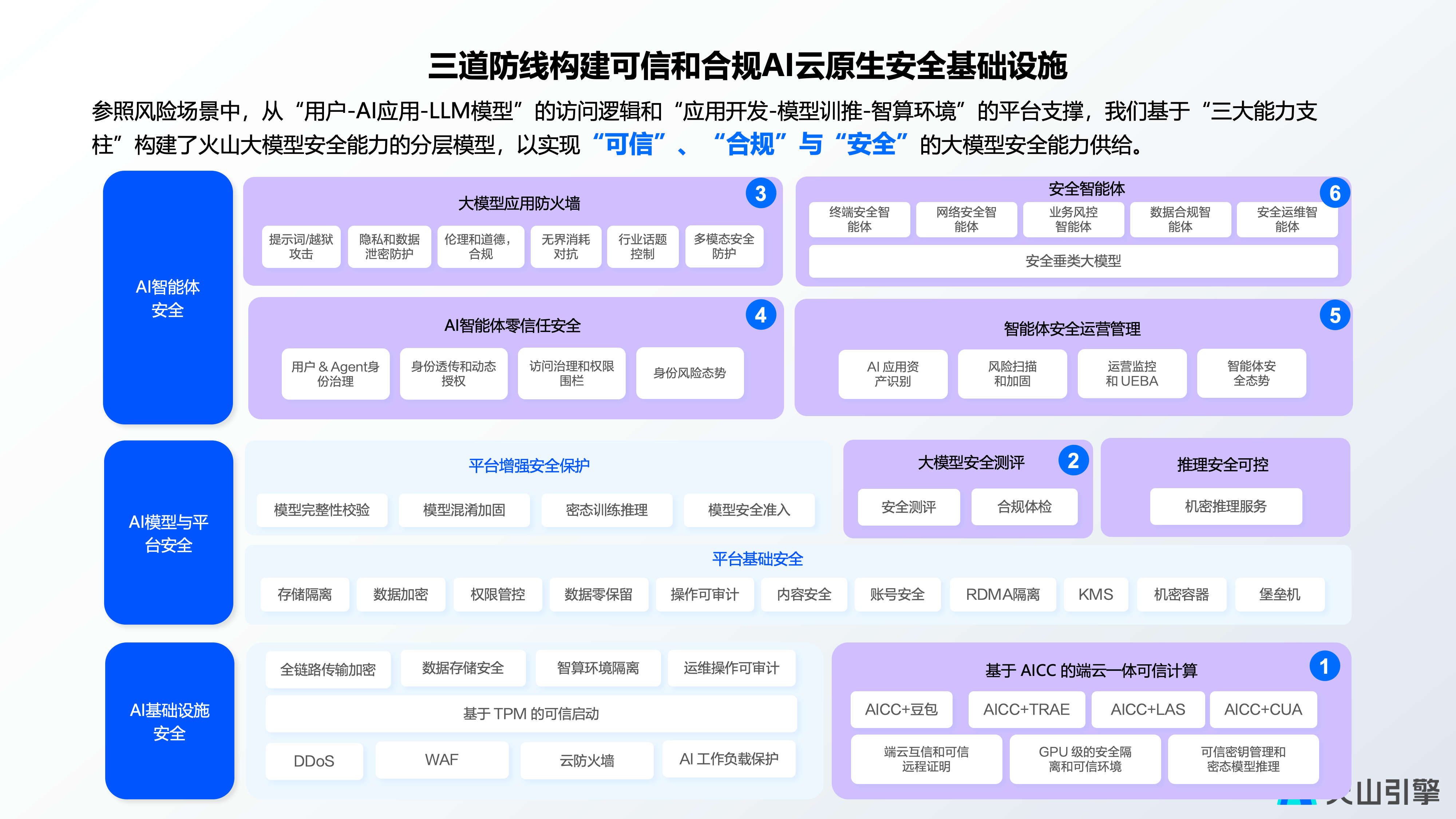Click the "数据零保留" box

click(x=598, y=595)
